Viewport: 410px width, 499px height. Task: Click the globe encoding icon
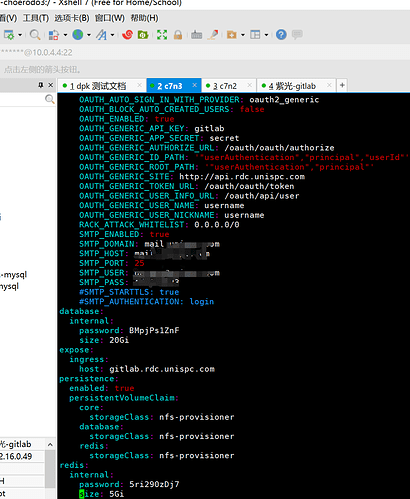coord(78,35)
